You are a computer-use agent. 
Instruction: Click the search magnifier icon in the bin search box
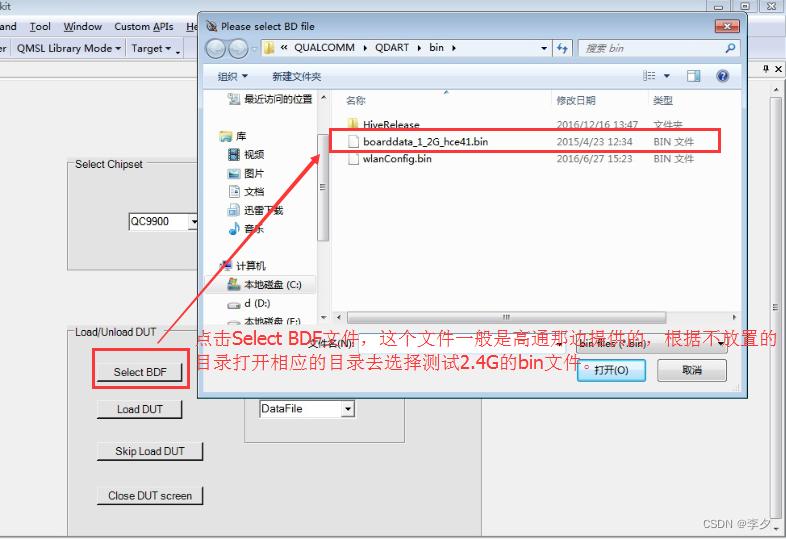click(730, 48)
